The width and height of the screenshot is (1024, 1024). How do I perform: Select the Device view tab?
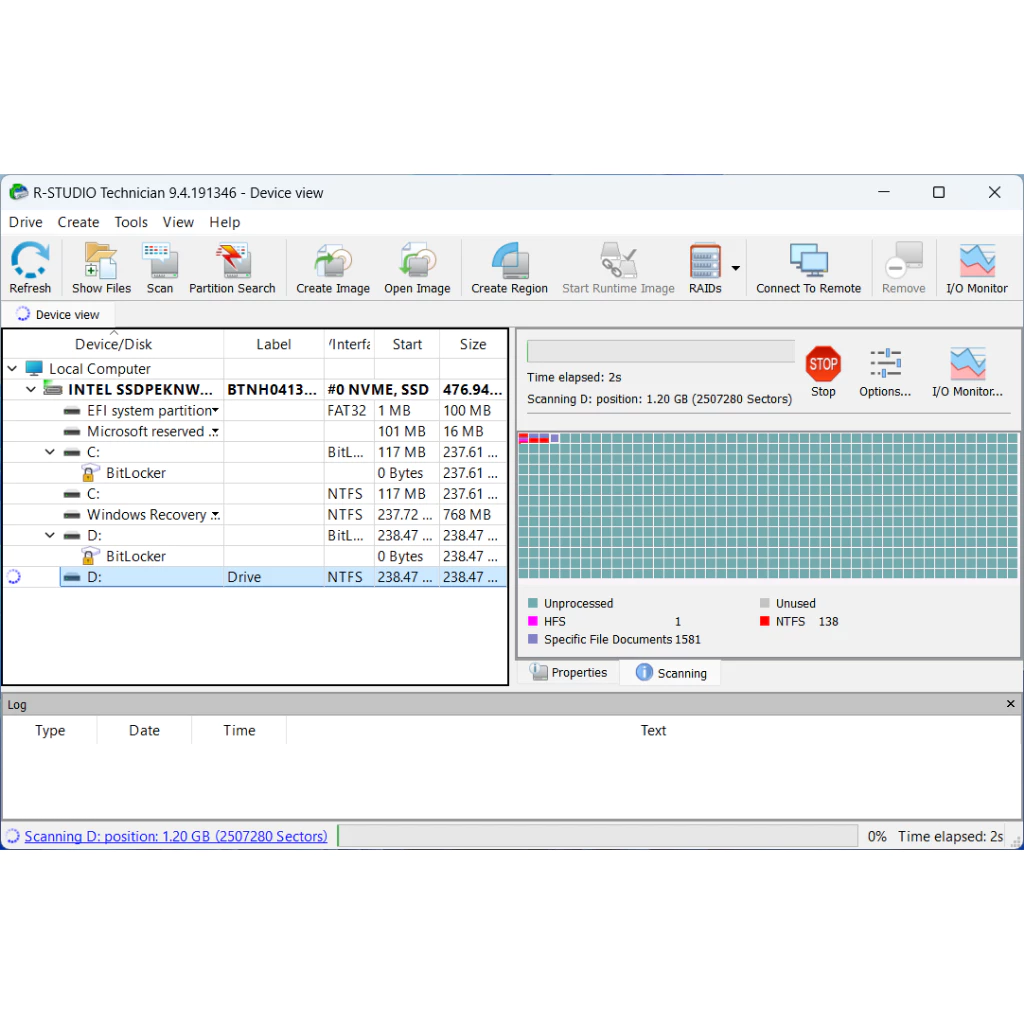point(58,314)
